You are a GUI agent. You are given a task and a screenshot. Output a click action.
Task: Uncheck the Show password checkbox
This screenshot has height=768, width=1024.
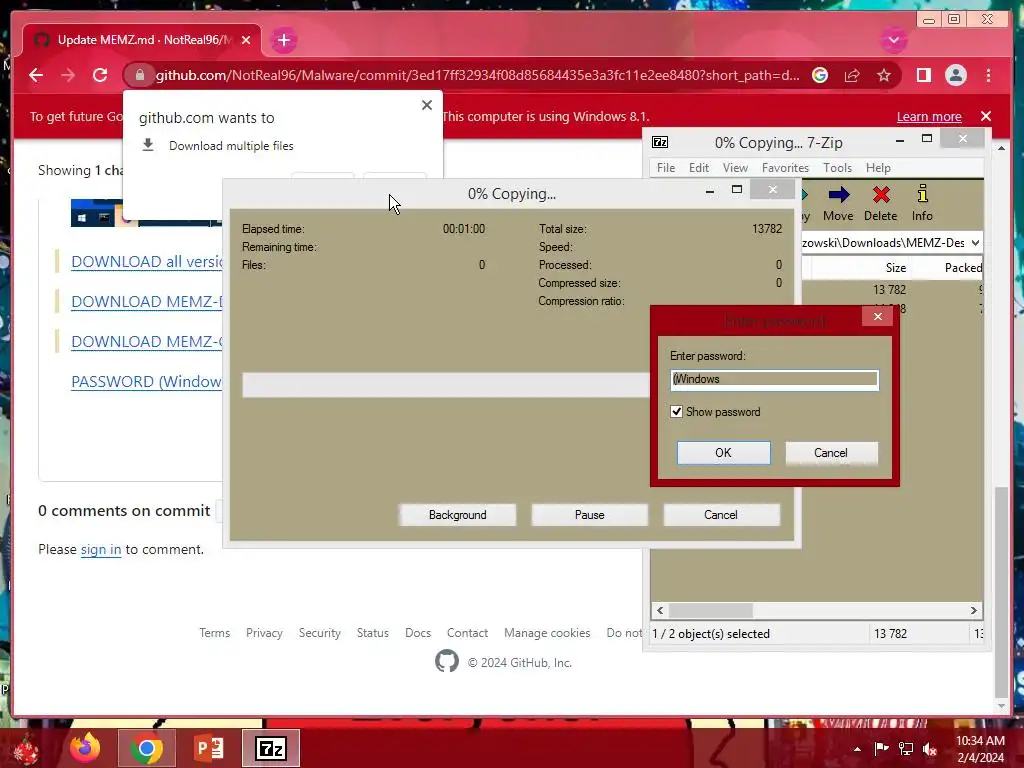click(x=677, y=411)
